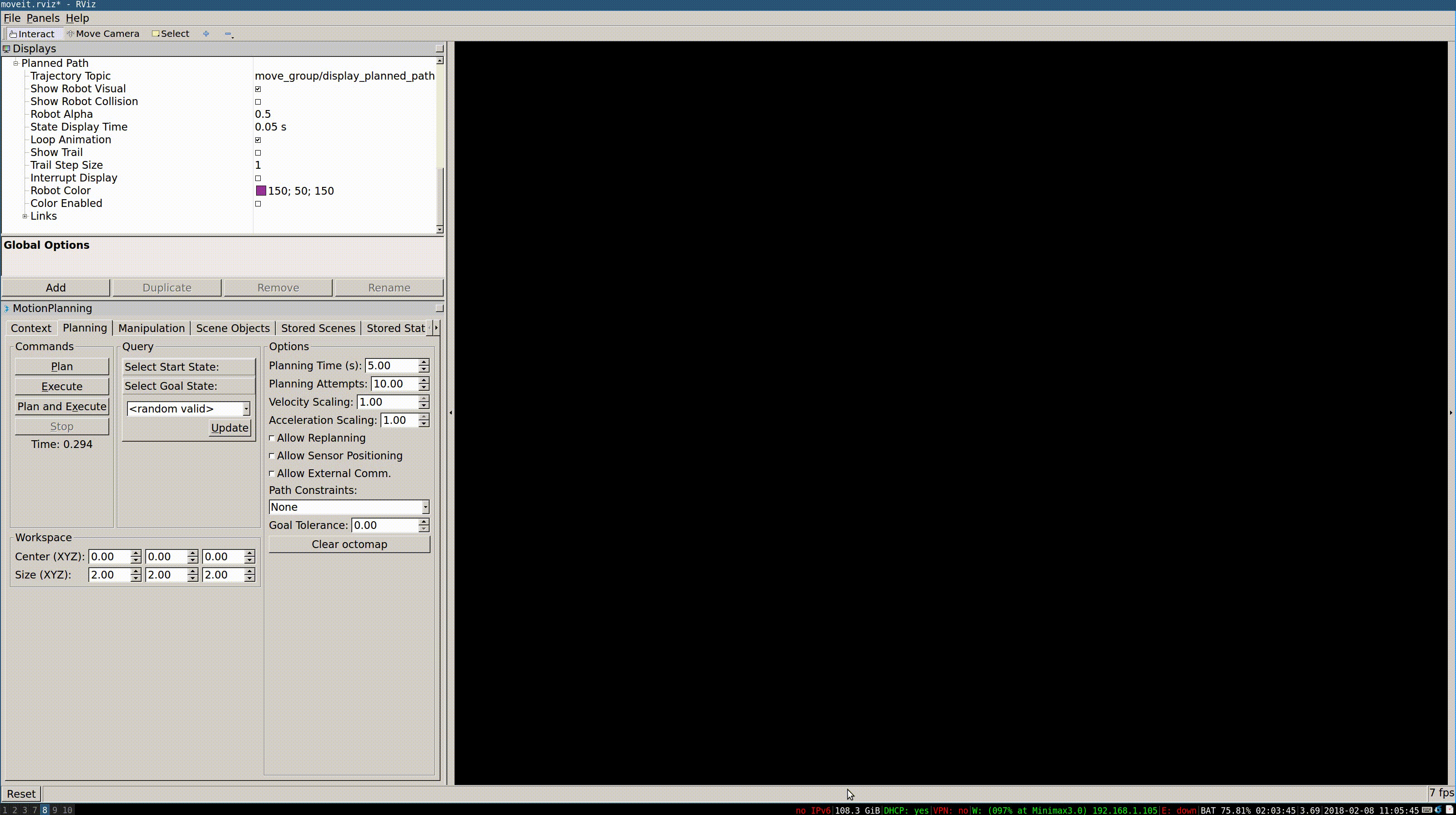
Task: Float the Displays panel via corner icon
Action: click(439, 49)
